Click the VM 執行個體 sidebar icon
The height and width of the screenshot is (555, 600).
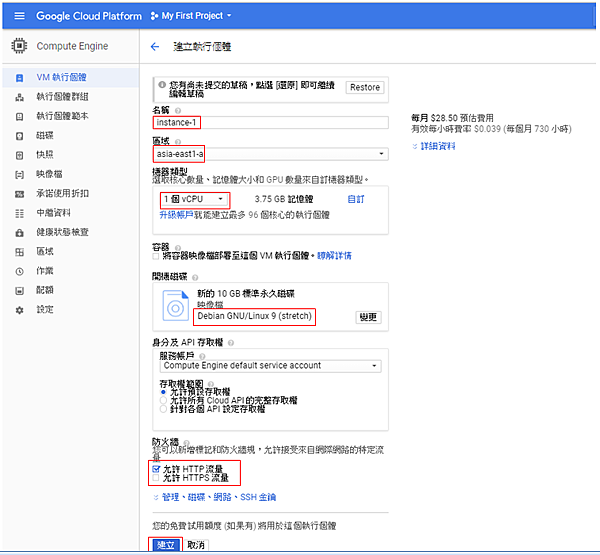[x=19, y=78]
